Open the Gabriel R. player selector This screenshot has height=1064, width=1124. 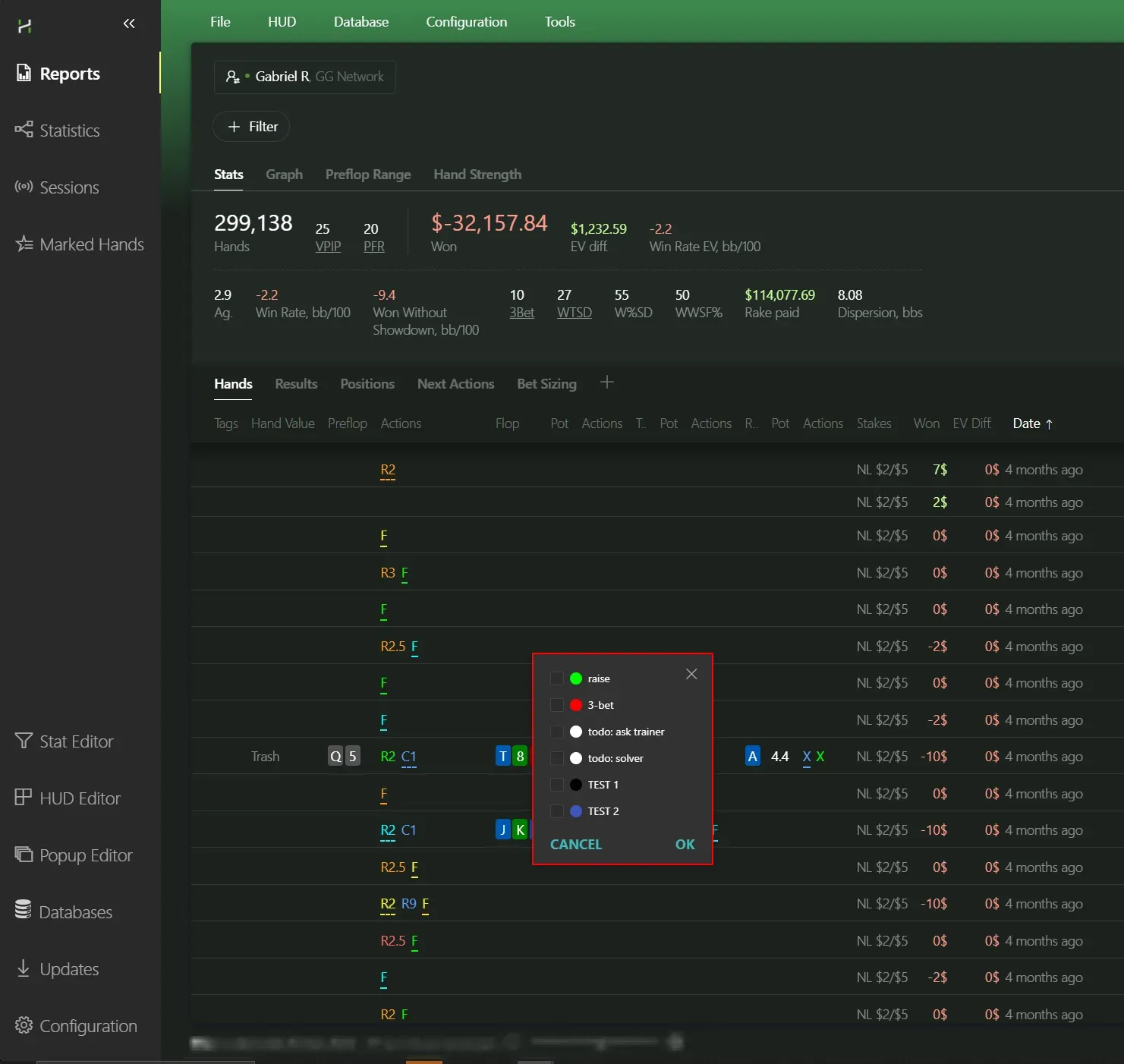coord(304,77)
